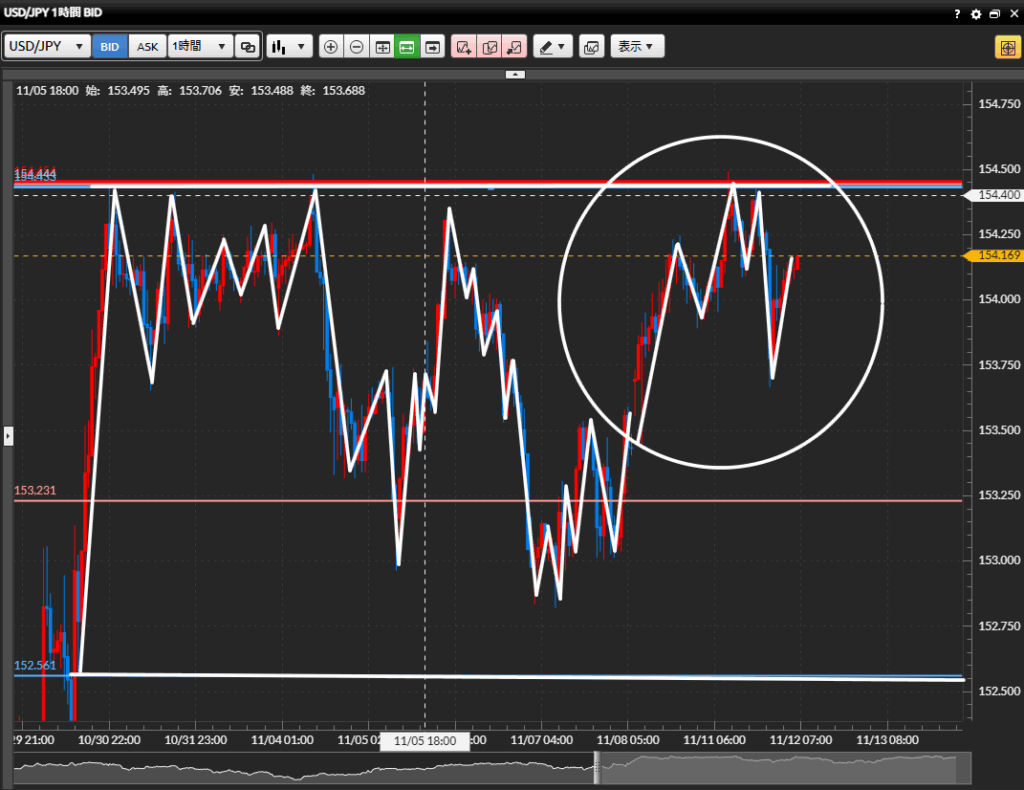The height and width of the screenshot is (790, 1024).
Task: Click the chart icon left of 表示
Action: click(591, 47)
